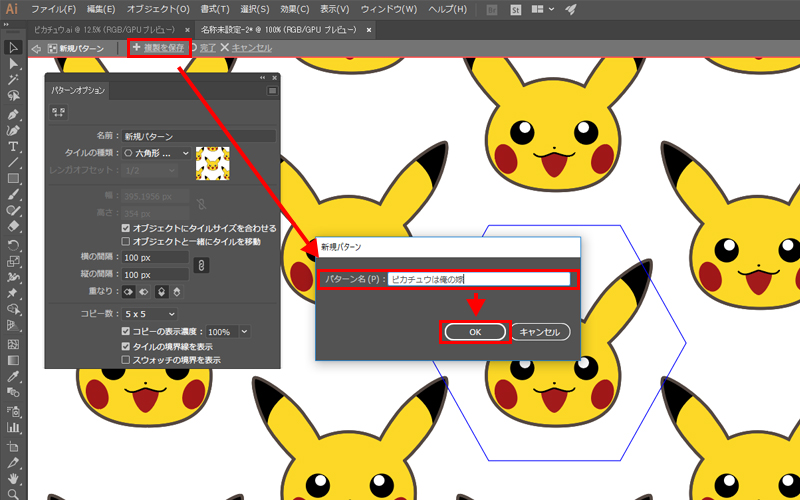Viewport: 800px width, 500px height.
Task: Select the Symbol Sprayer tool
Action: [x=13, y=411]
